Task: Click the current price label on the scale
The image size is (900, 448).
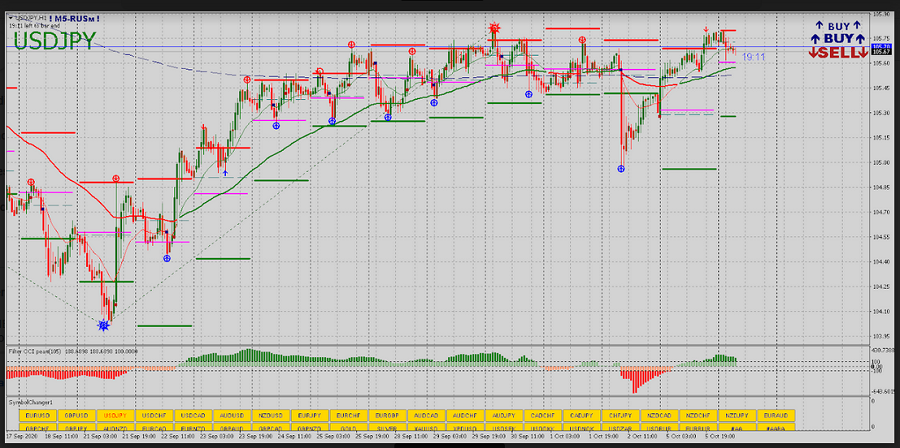Action: click(x=881, y=47)
